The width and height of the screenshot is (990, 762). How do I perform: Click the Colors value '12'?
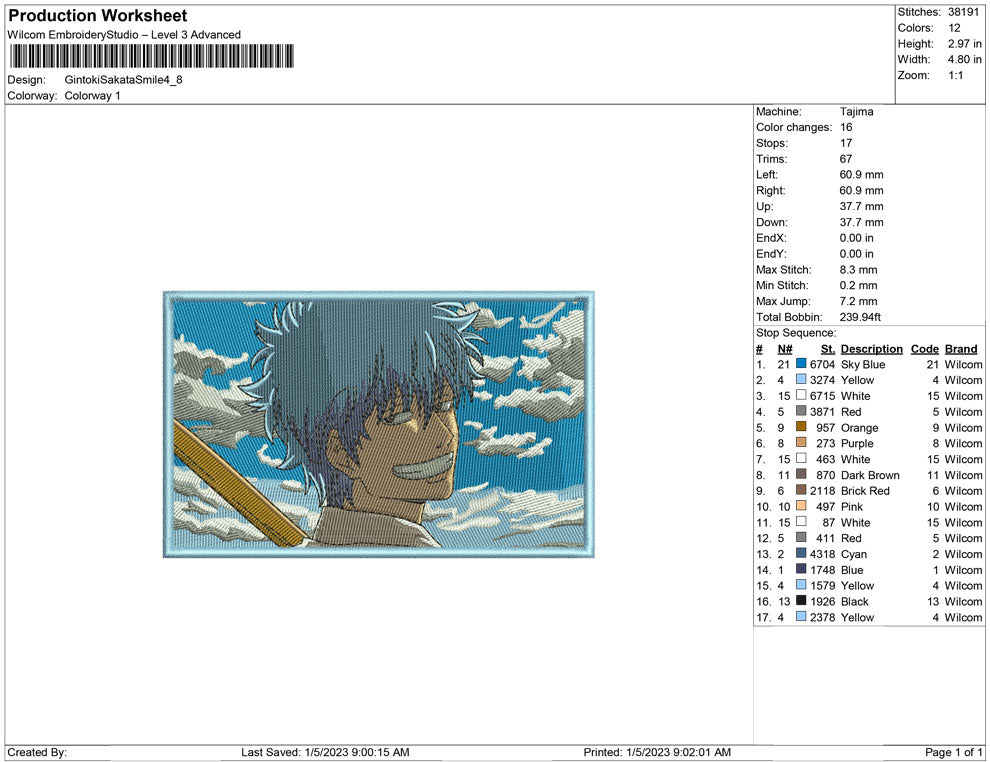[x=954, y=28]
